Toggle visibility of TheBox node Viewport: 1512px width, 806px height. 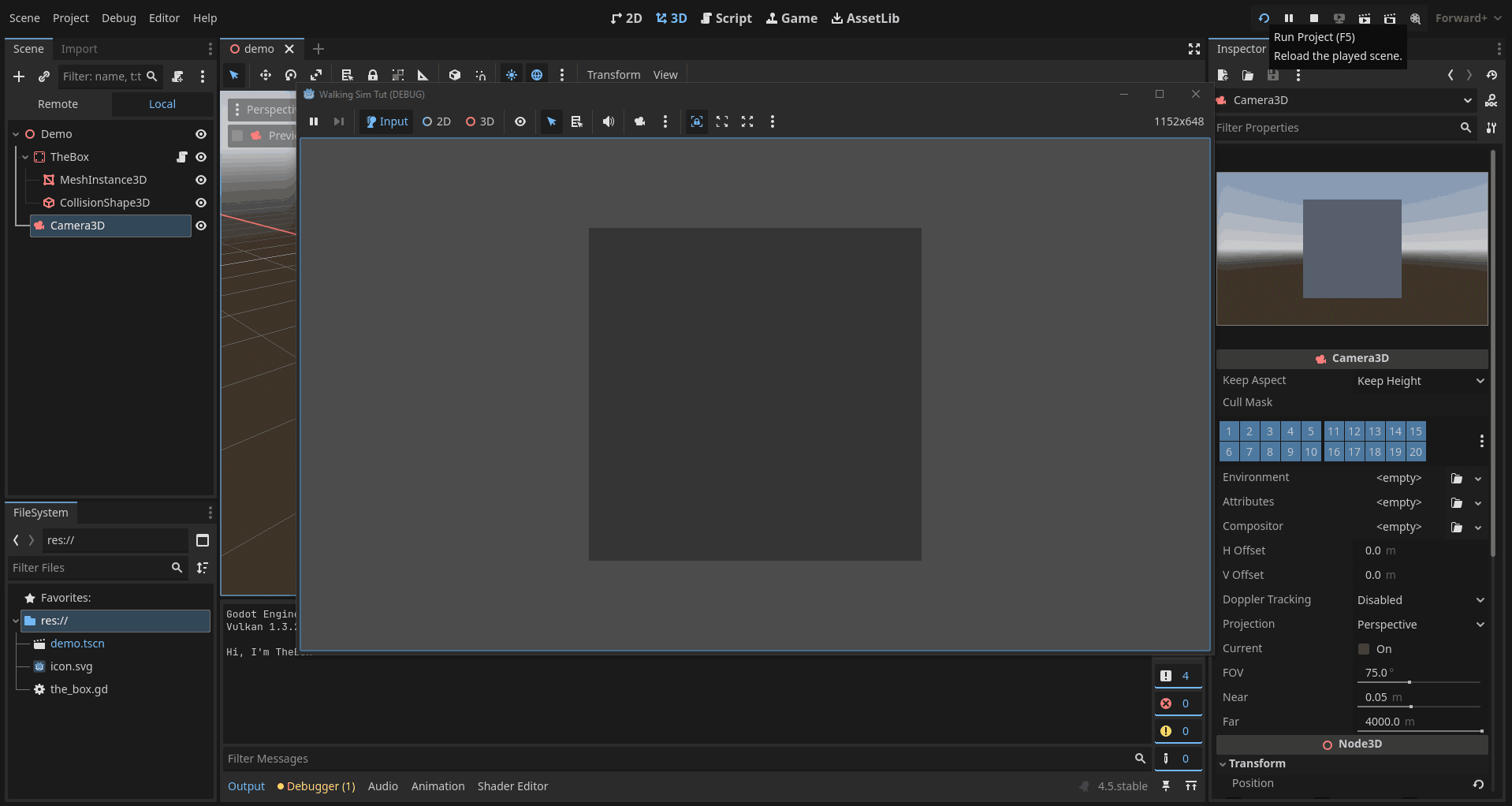pos(201,157)
